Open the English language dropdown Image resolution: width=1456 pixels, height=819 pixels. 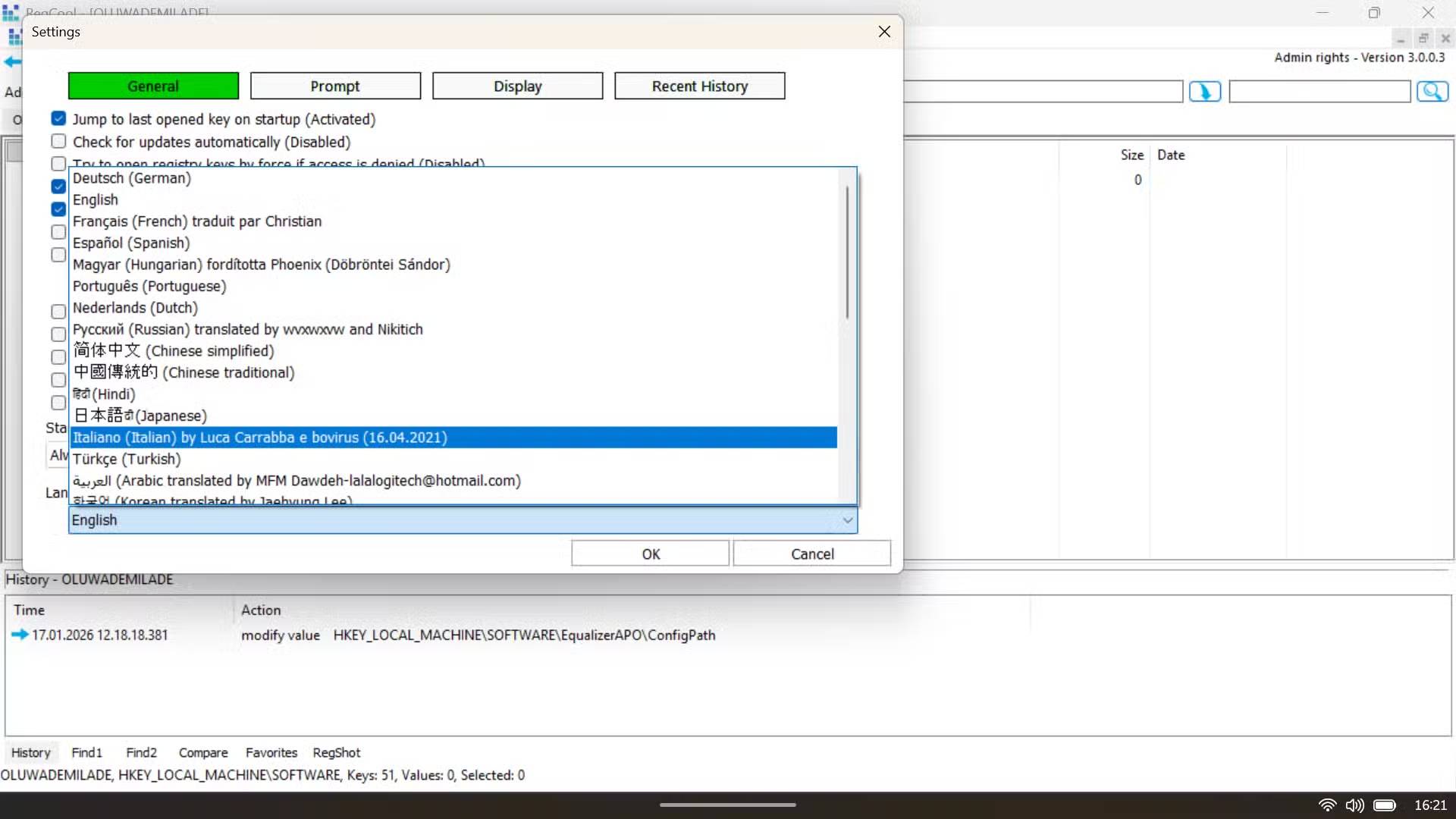coord(847,520)
